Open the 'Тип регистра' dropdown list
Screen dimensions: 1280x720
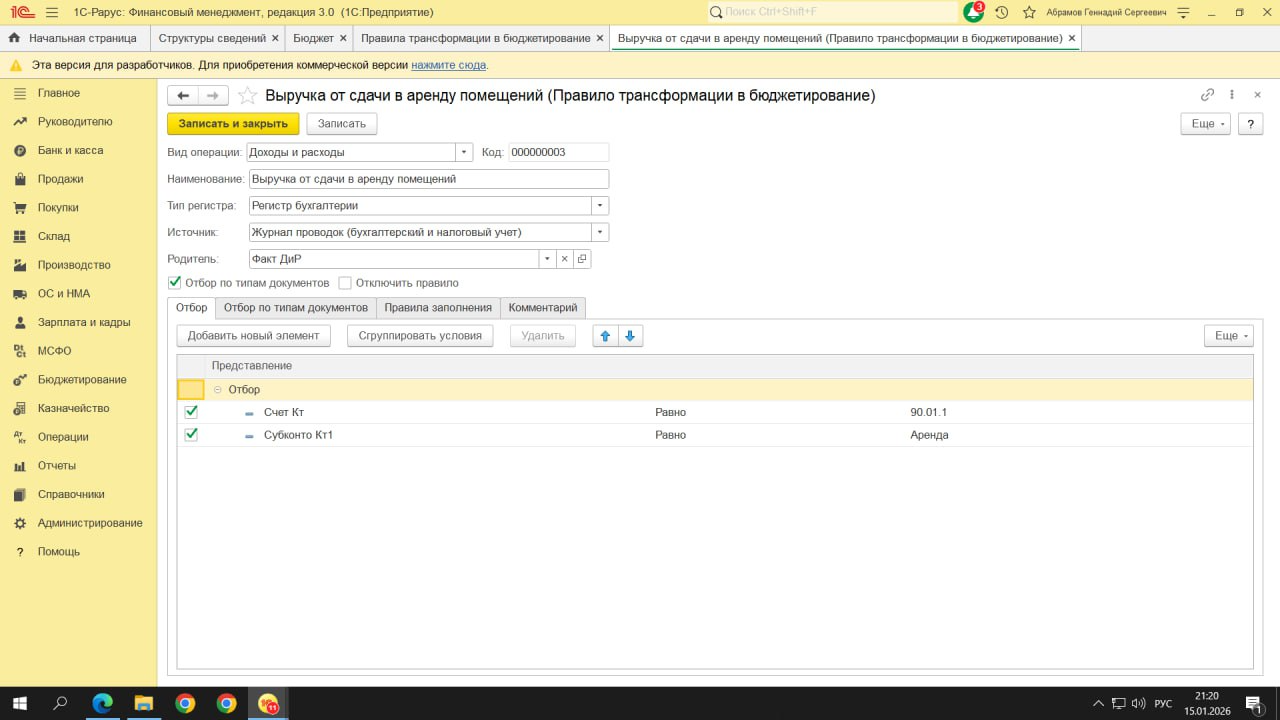[600, 206]
